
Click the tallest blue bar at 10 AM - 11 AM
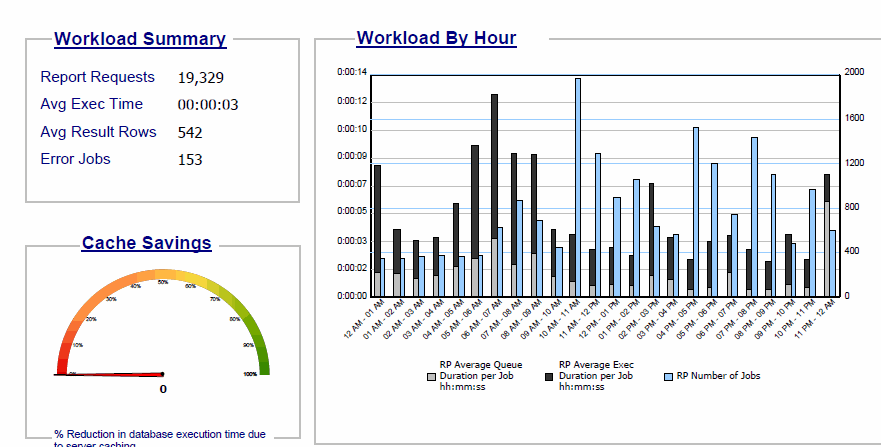(x=577, y=187)
